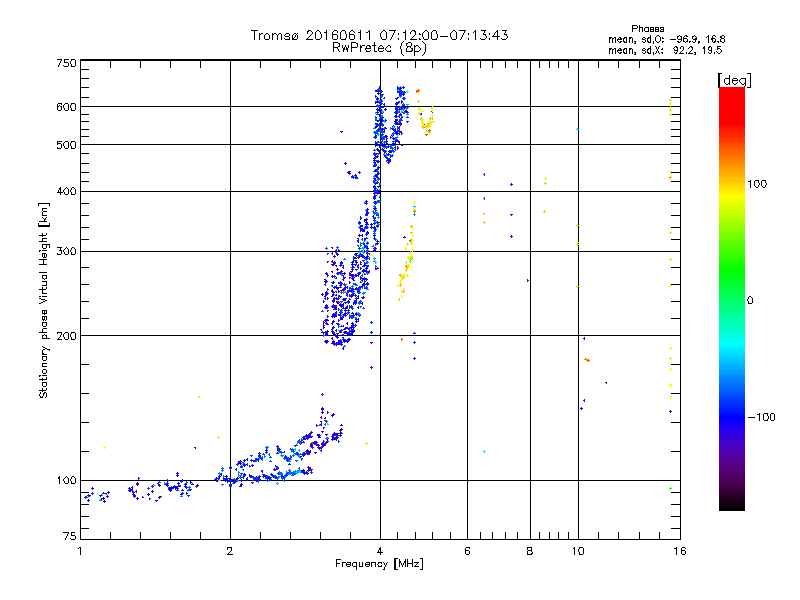Image resolution: width=800 pixels, height=600 pixels.
Task: Click the y-axis tick label '500'
Action: pos(66,145)
